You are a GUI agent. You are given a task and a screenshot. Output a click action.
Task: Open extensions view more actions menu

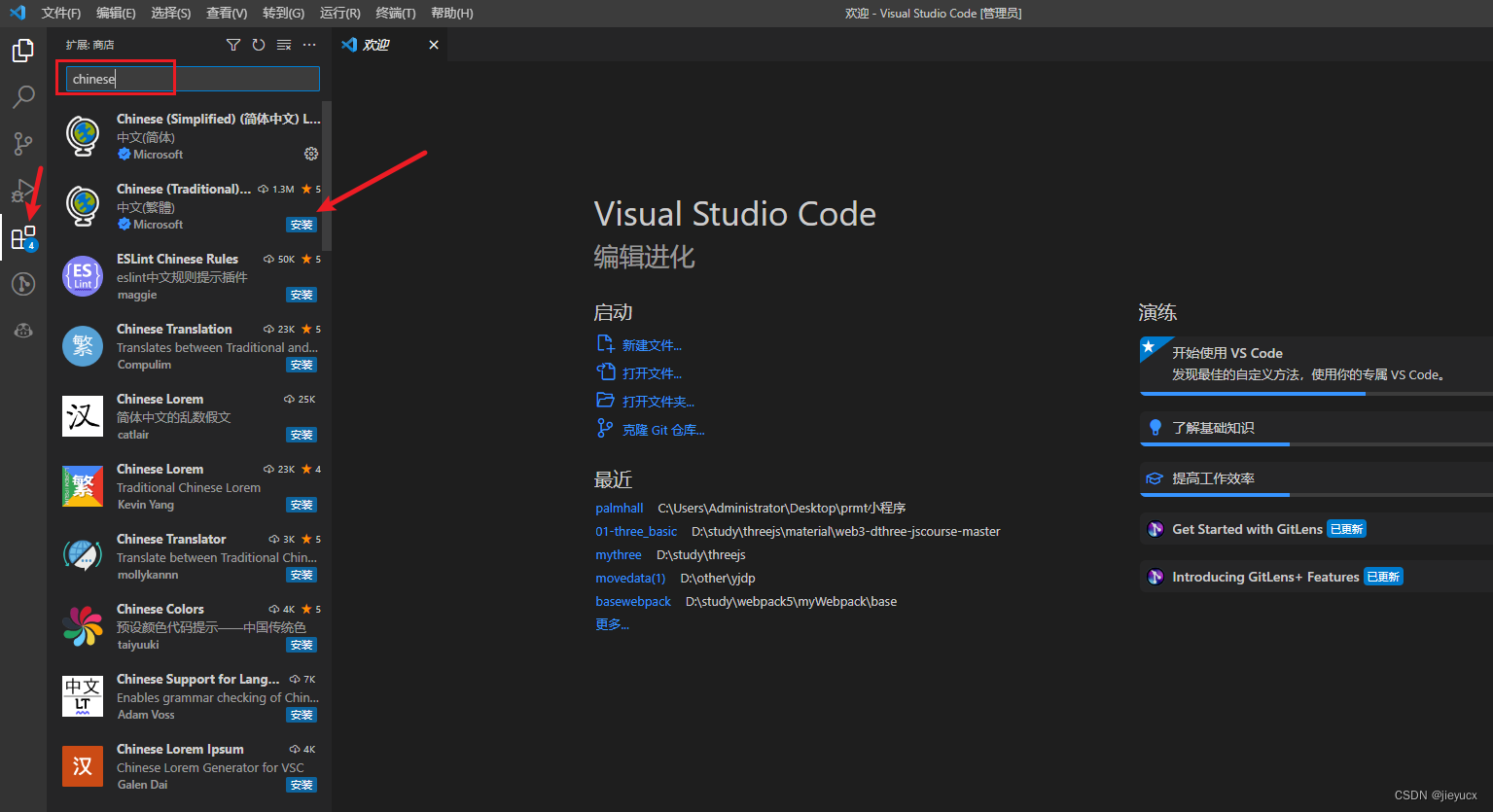tap(309, 45)
